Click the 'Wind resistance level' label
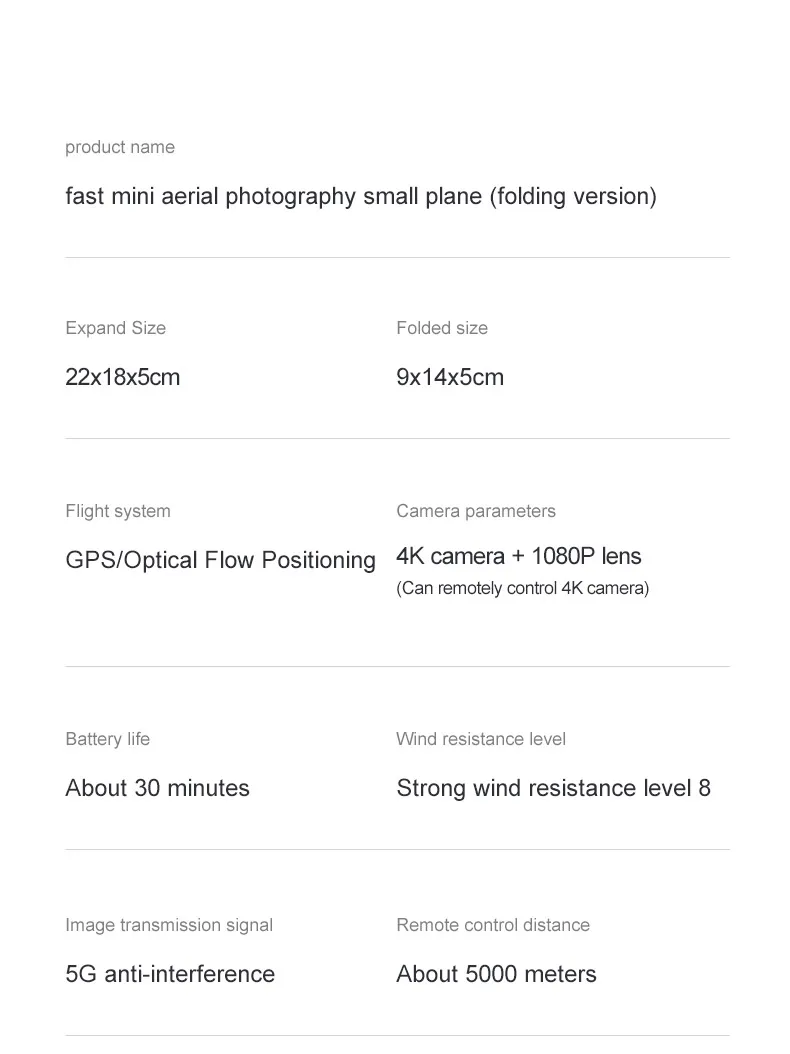The height and width of the screenshot is (1054, 790). pyautogui.click(x=481, y=739)
